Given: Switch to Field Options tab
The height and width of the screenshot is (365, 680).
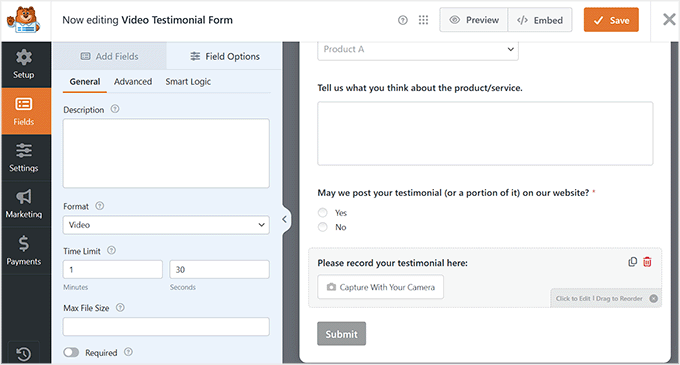Looking at the screenshot, I should click(x=225, y=56).
